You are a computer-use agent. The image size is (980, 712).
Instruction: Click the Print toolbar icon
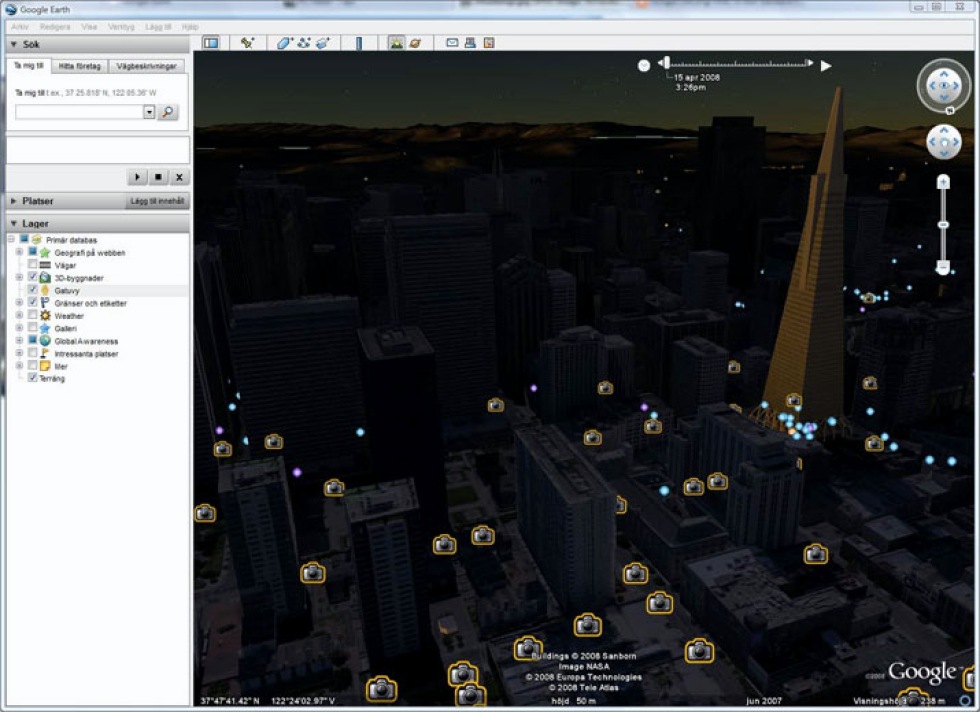[470, 43]
